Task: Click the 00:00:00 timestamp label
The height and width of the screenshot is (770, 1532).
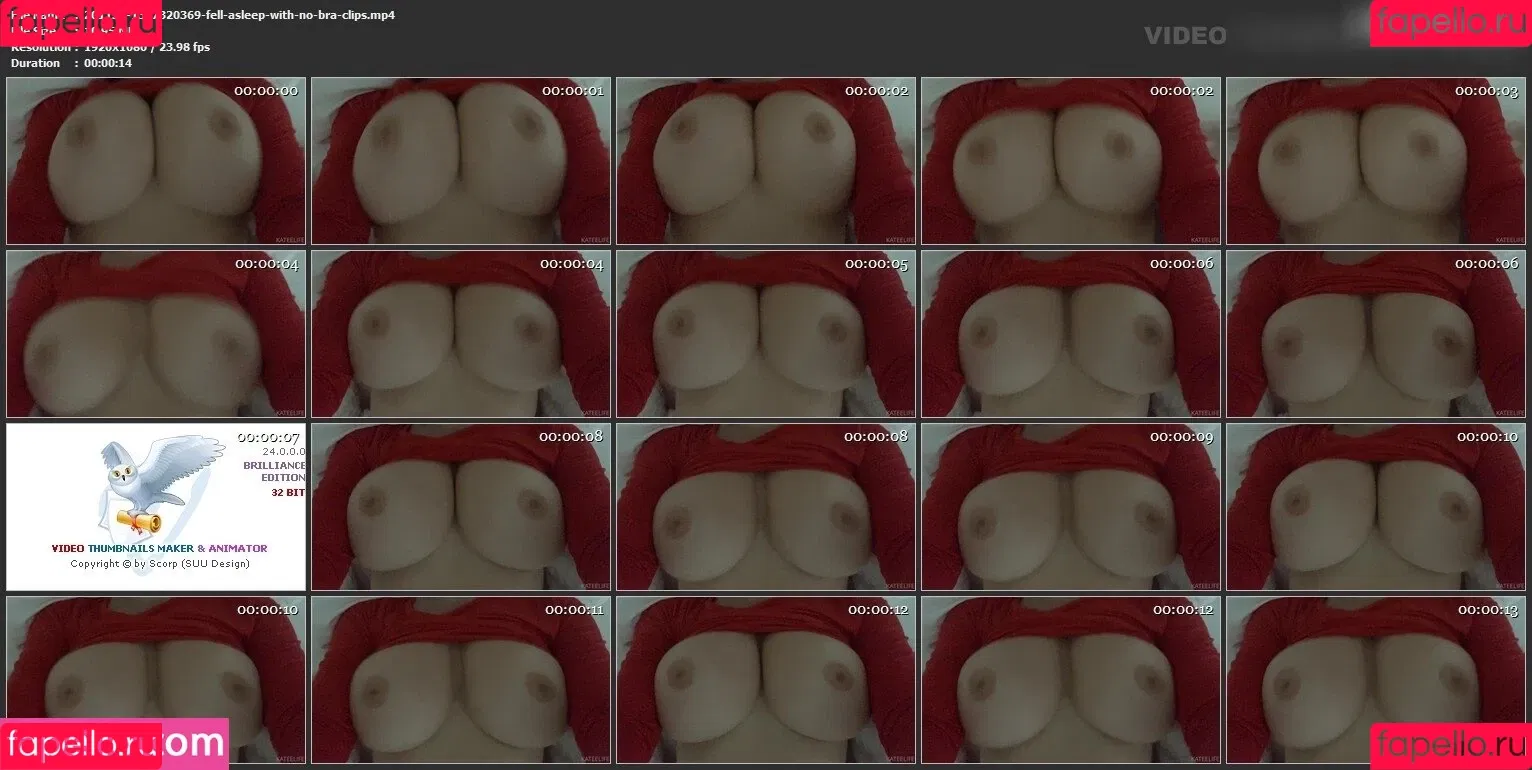Action: [x=266, y=91]
